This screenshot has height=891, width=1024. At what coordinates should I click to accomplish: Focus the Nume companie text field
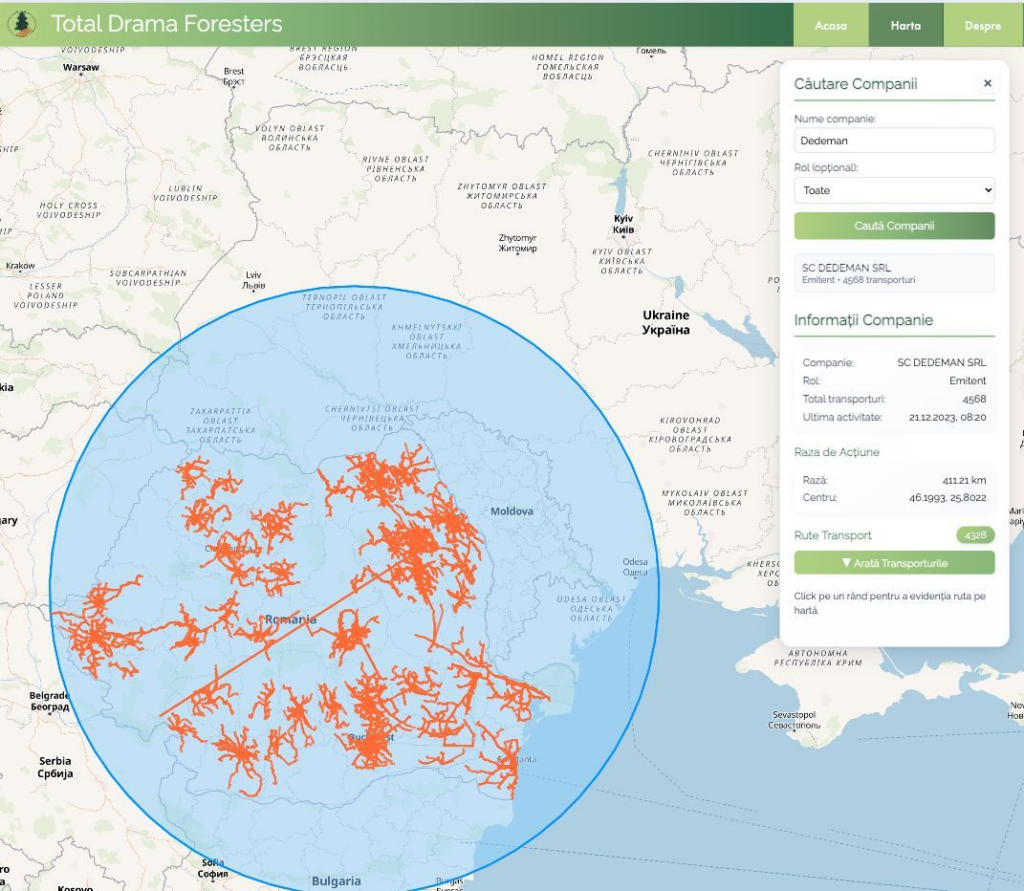[894, 140]
